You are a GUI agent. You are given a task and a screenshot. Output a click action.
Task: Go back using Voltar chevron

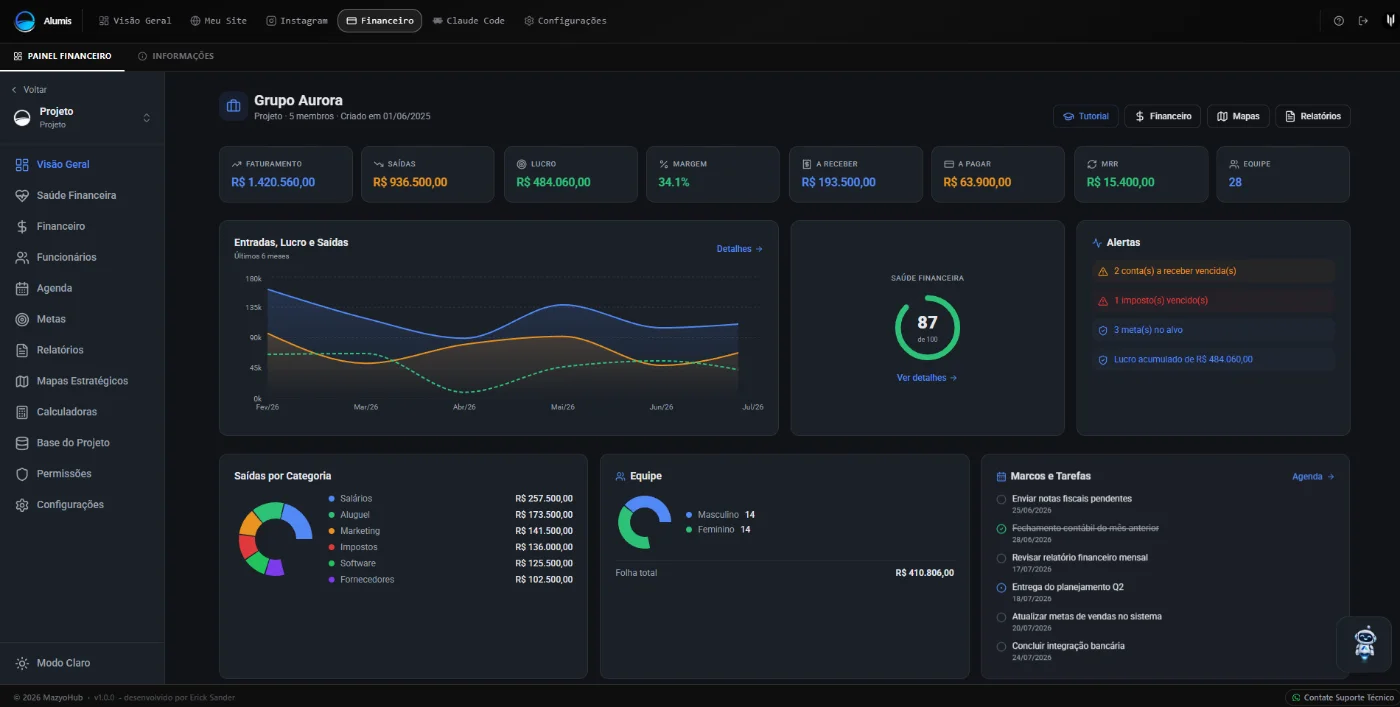(14, 90)
